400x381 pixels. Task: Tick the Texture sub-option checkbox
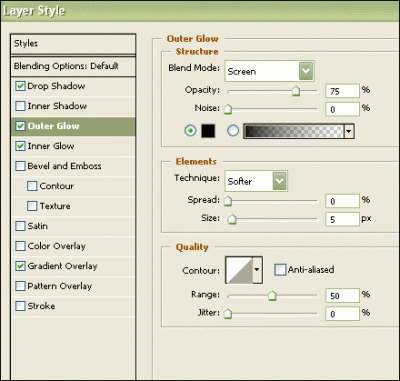tap(32, 206)
